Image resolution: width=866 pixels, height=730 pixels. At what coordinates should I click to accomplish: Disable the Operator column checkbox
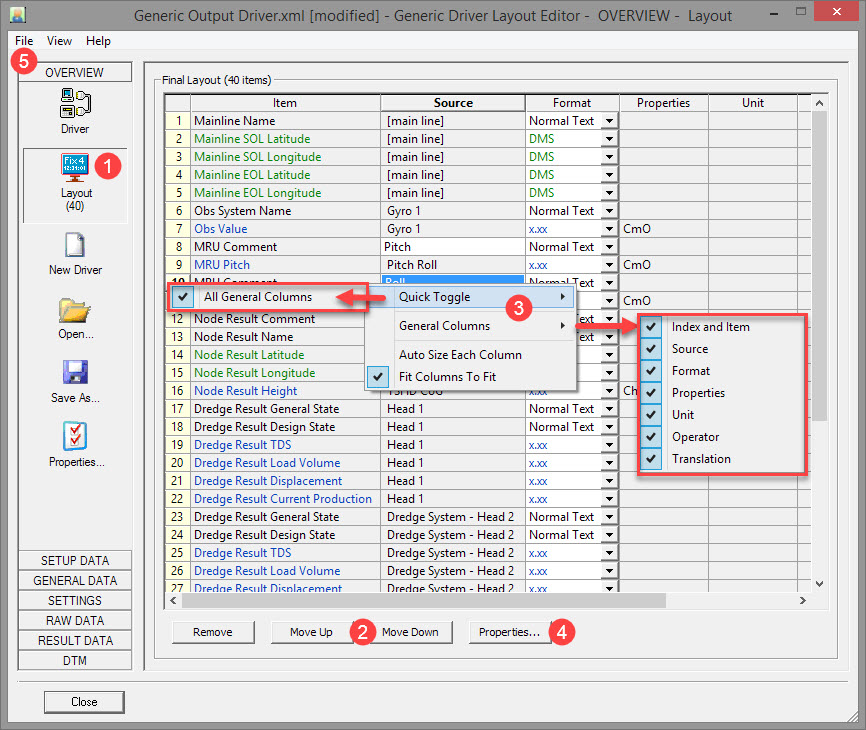[x=651, y=437]
